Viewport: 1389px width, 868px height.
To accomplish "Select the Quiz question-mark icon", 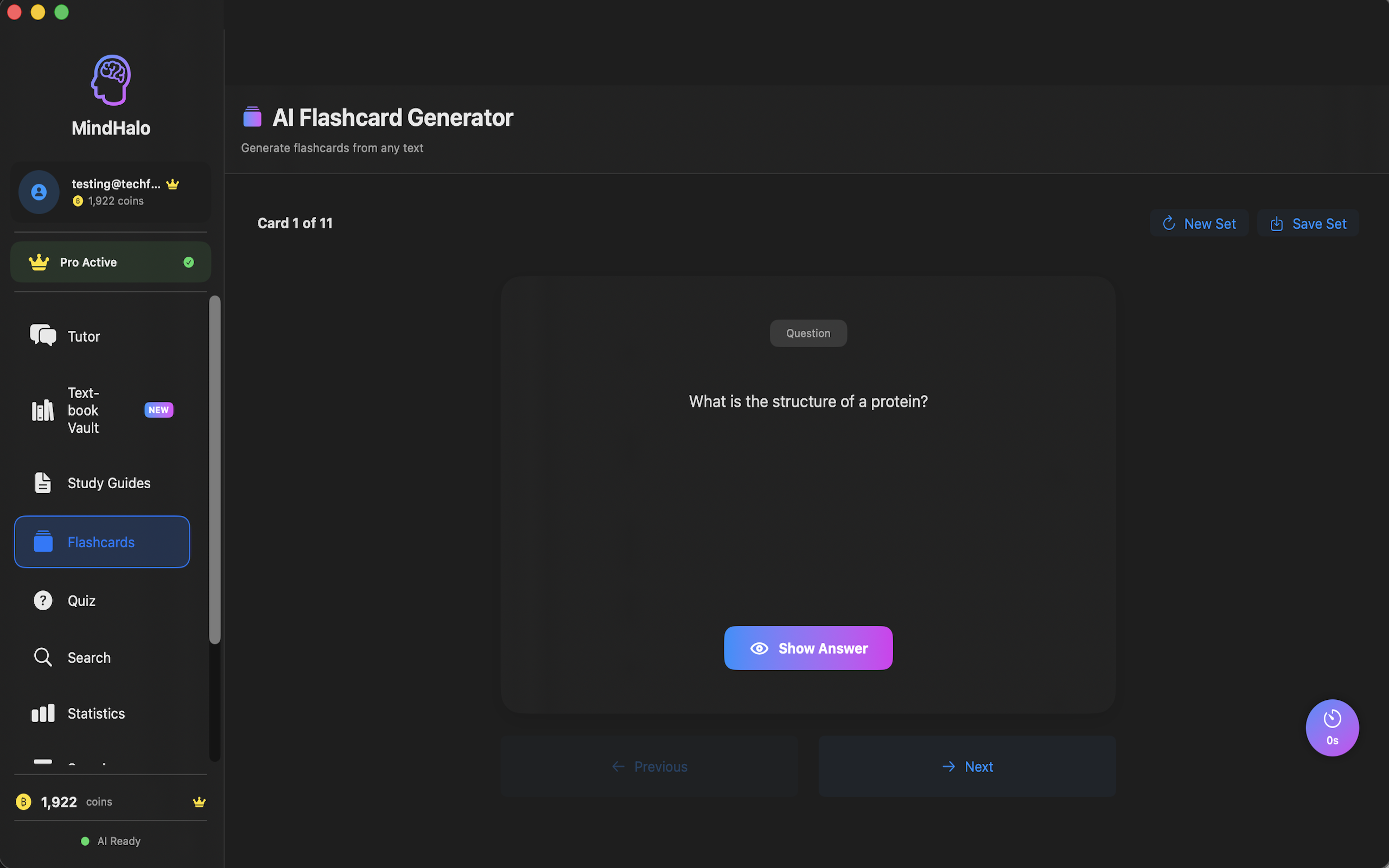I will (42, 600).
